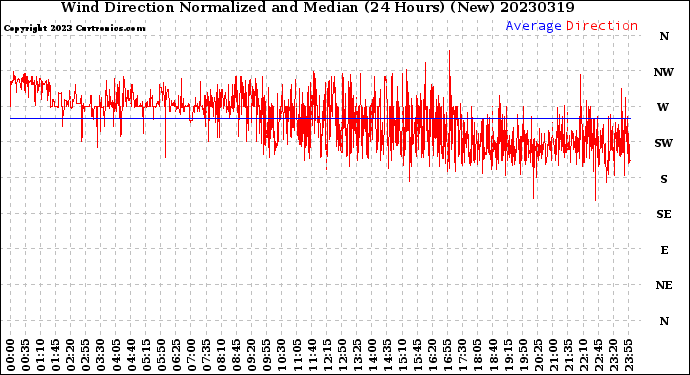Click the 02:20 time label
Image resolution: width=690 pixels, height=375 pixels.
tap(71, 355)
